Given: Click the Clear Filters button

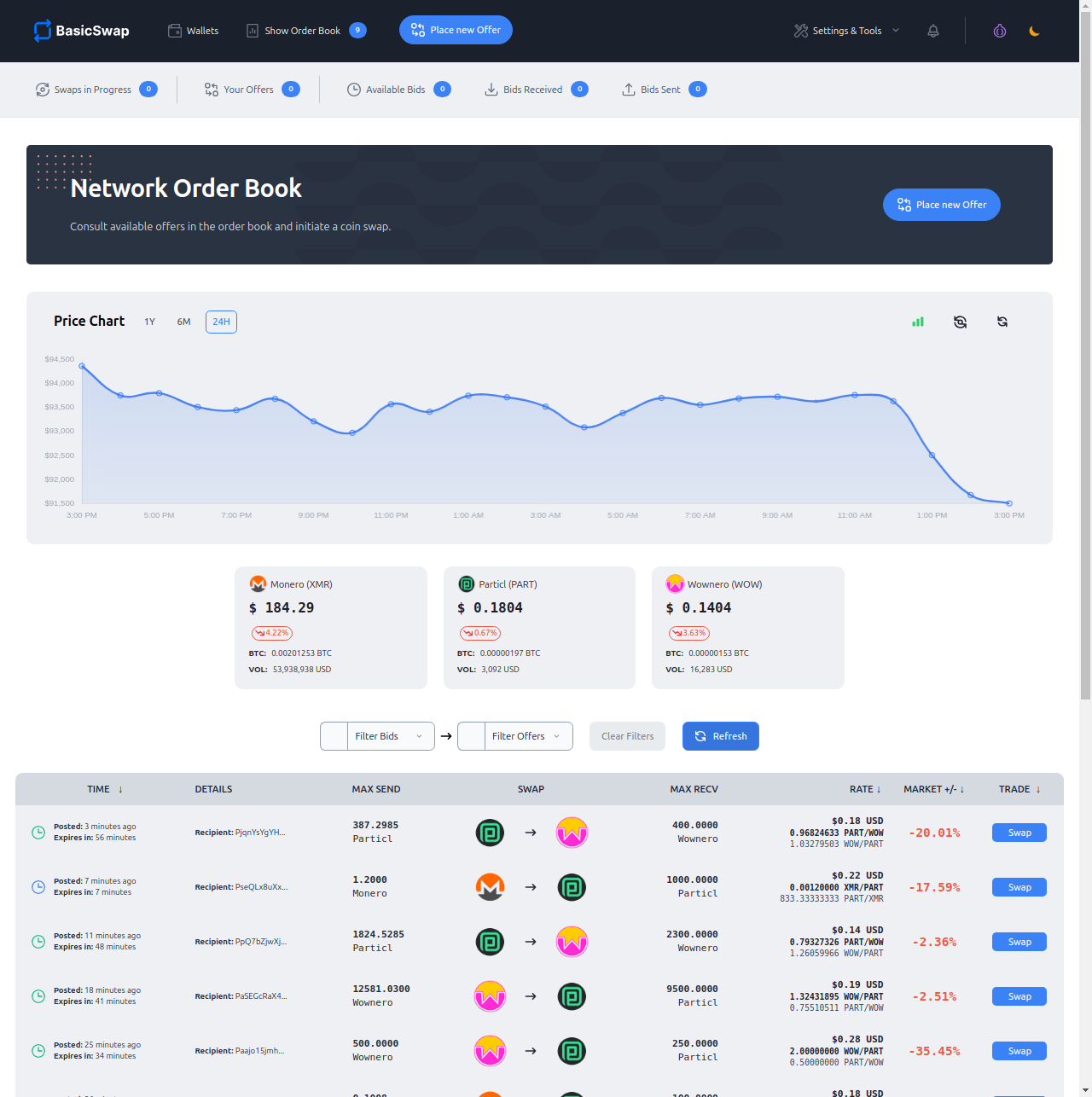Looking at the screenshot, I should click(628, 736).
